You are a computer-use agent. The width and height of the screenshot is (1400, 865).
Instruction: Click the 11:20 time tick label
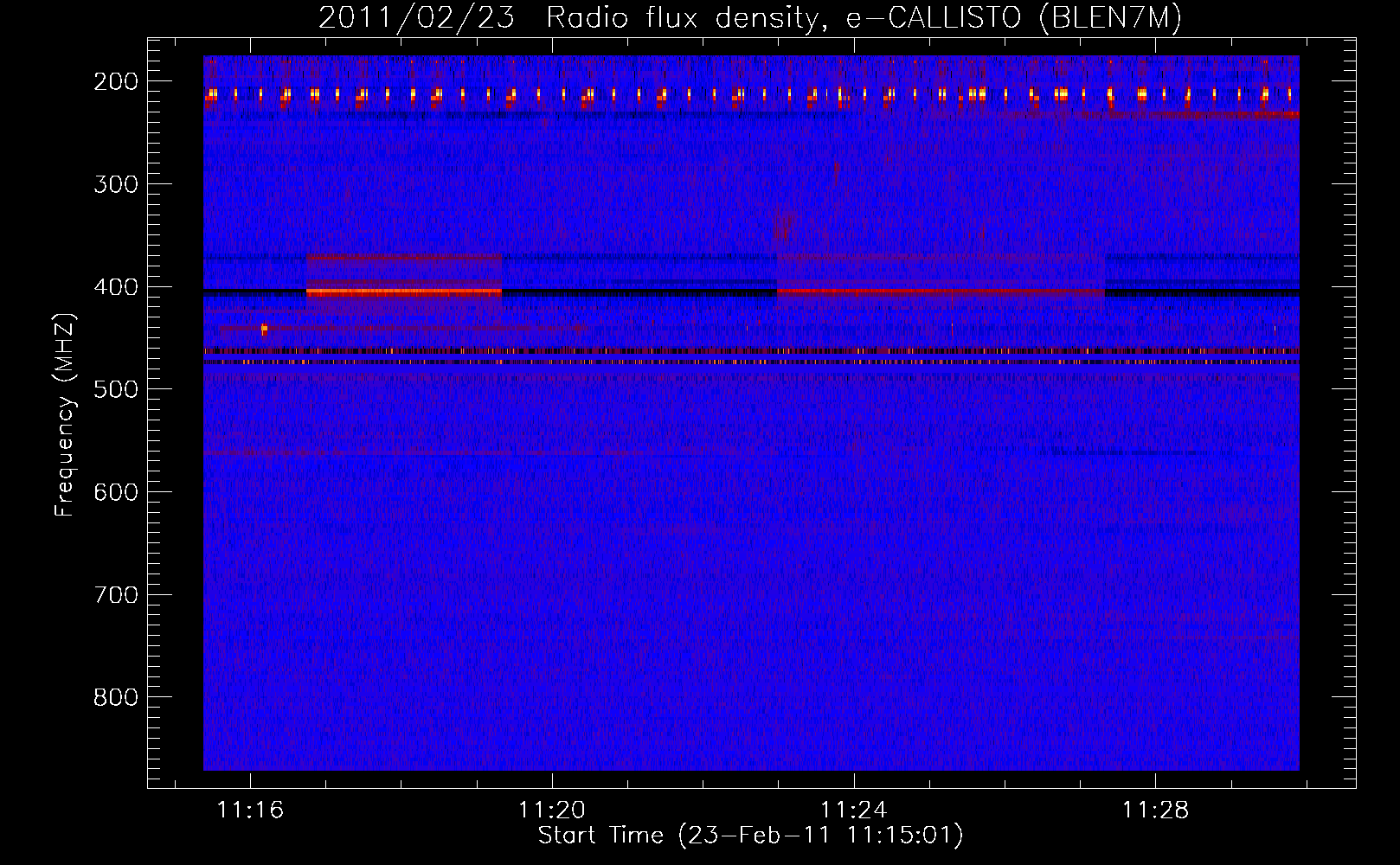(552, 811)
